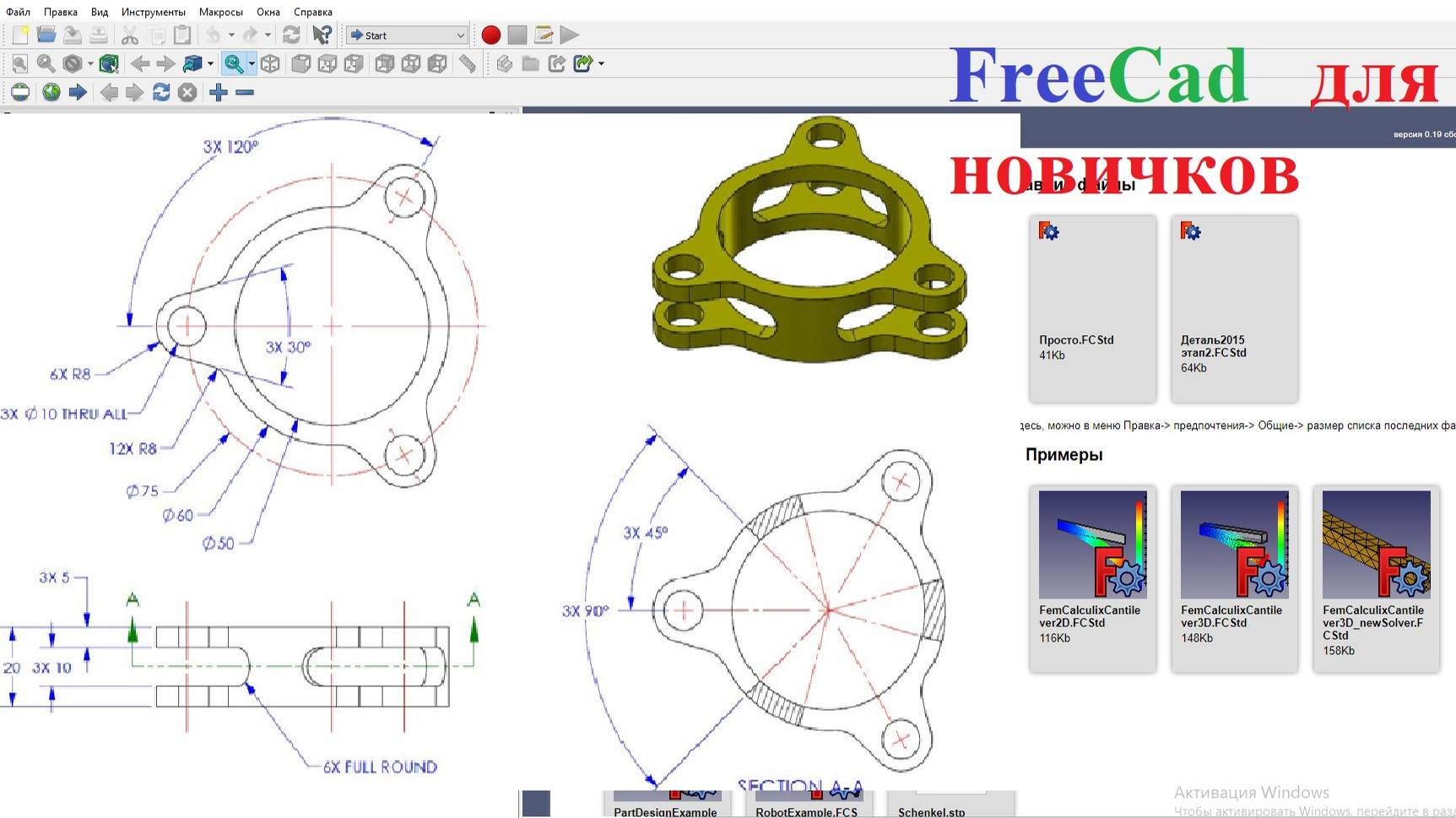The height and width of the screenshot is (818, 1456).
Task: Click the Go to linked object icon
Action: [192, 64]
